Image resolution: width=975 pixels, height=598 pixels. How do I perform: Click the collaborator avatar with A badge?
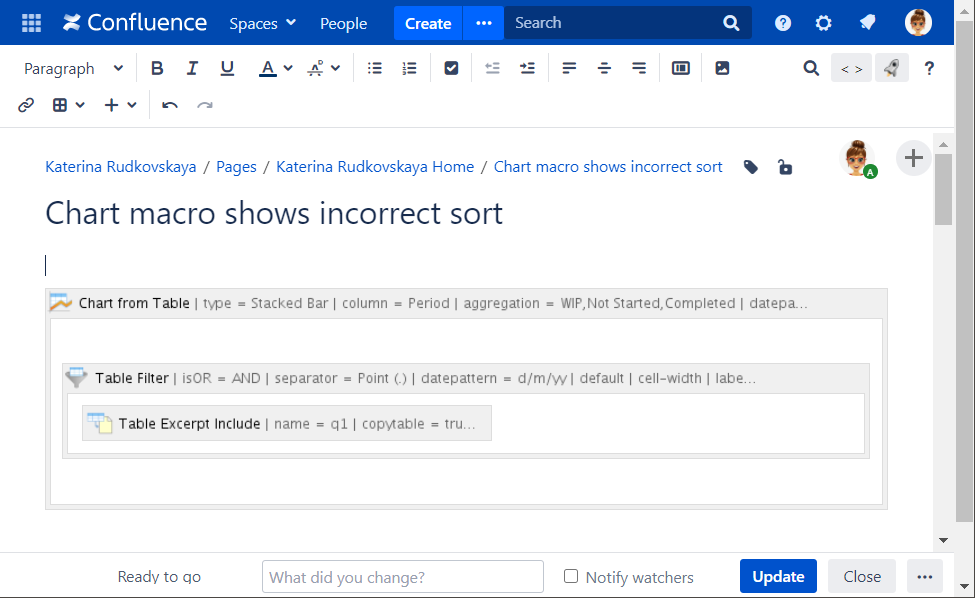point(858,159)
